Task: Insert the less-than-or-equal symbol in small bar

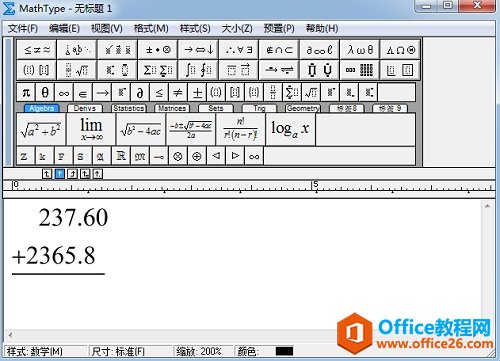Action: click(x=159, y=92)
